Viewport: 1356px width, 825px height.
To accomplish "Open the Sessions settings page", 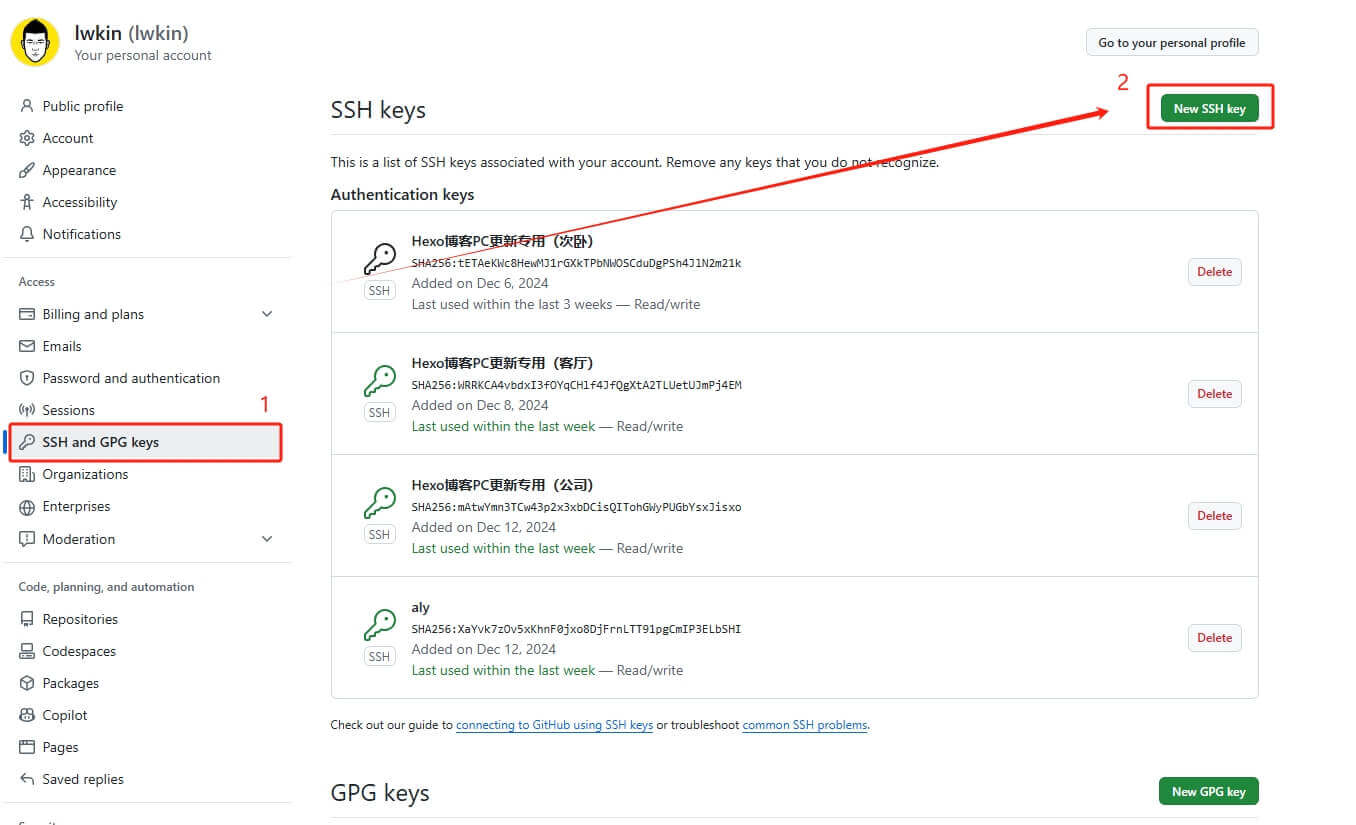I will pyautogui.click(x=68, y=410).
